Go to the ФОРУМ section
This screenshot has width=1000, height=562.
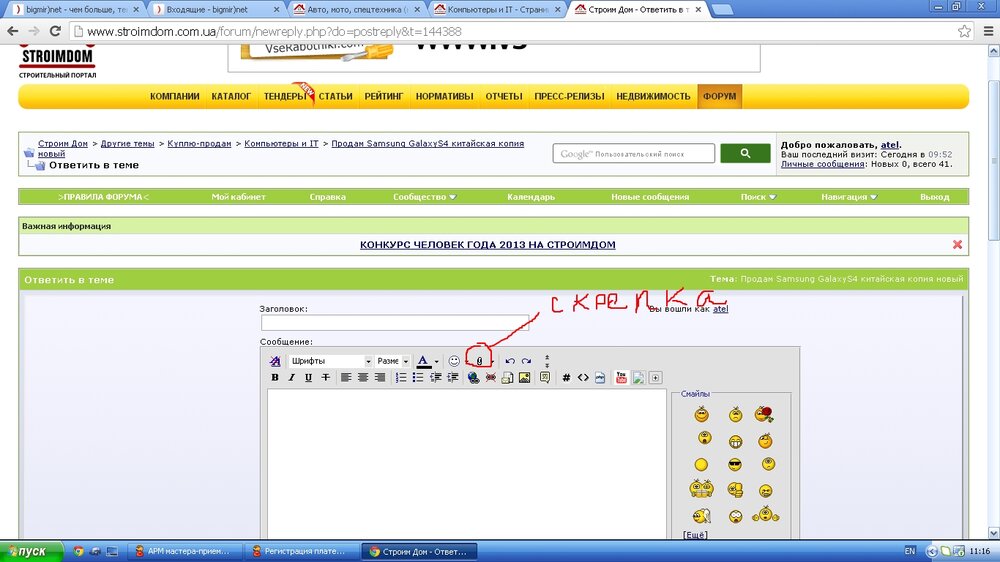(x=719, y=96)
